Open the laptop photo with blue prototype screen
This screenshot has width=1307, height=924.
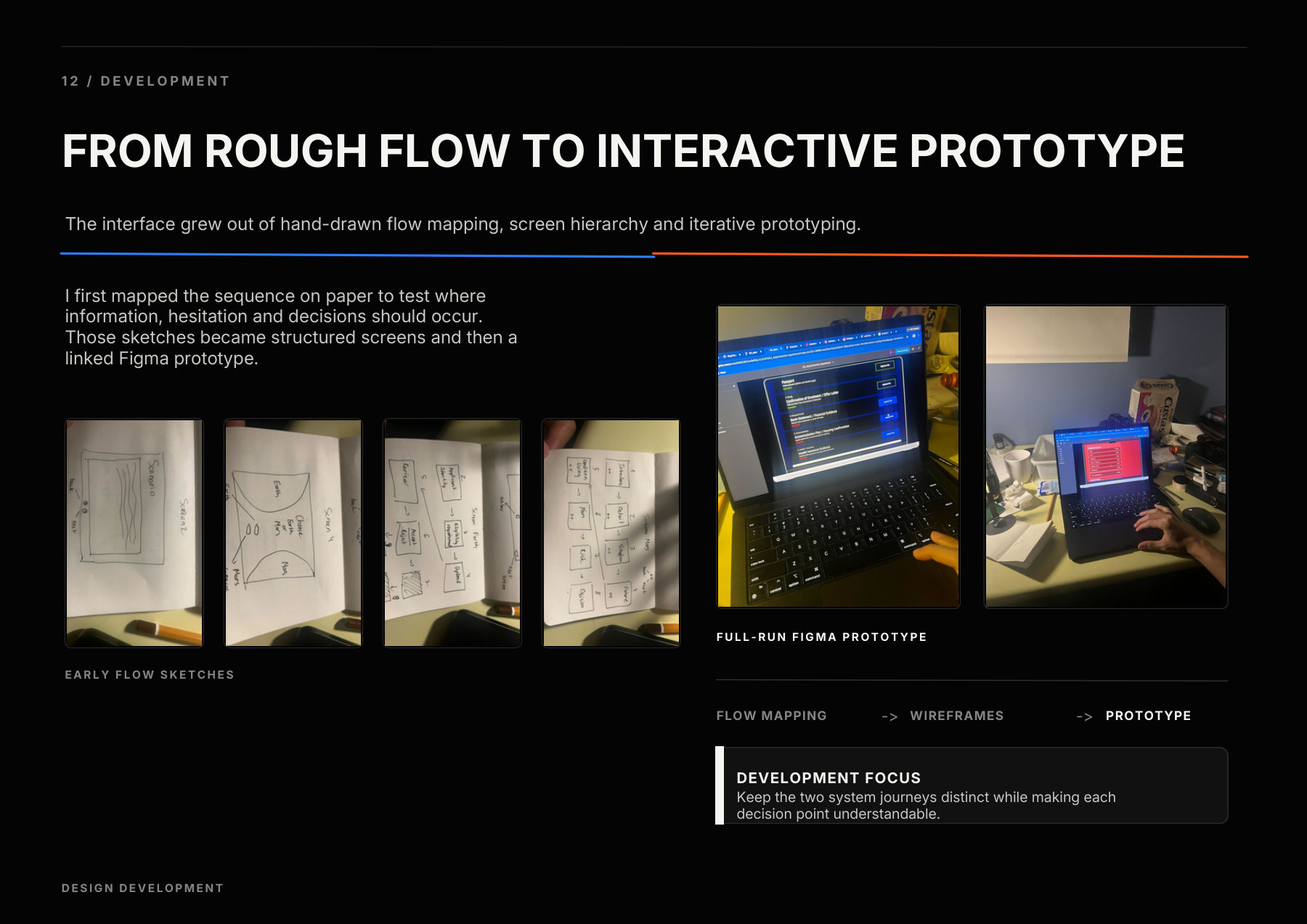838,456
